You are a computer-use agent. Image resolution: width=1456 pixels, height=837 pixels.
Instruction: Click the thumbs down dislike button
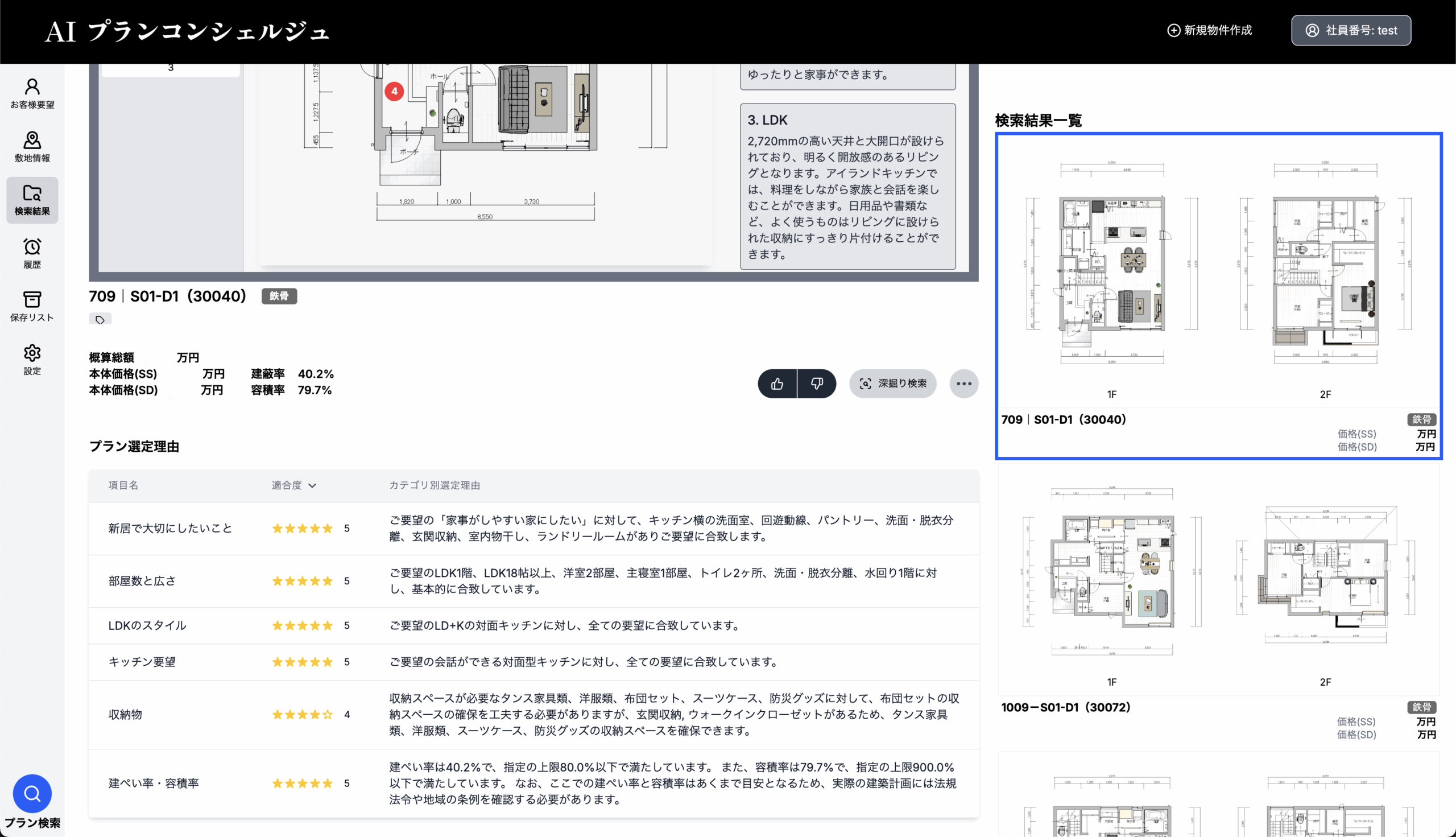pyautogui.click(x=817, y=384)
